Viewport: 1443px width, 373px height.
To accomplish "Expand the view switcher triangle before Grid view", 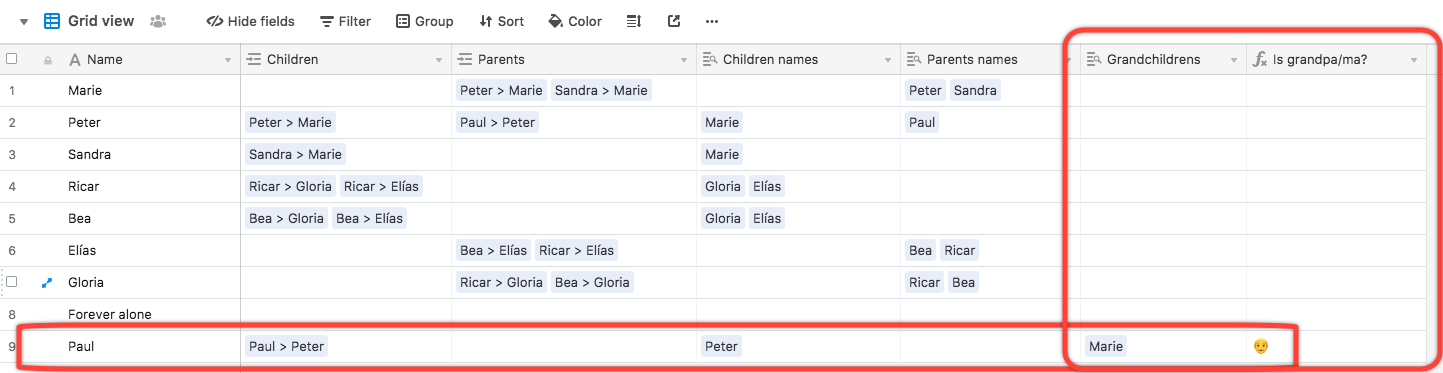I will (24, 21).
